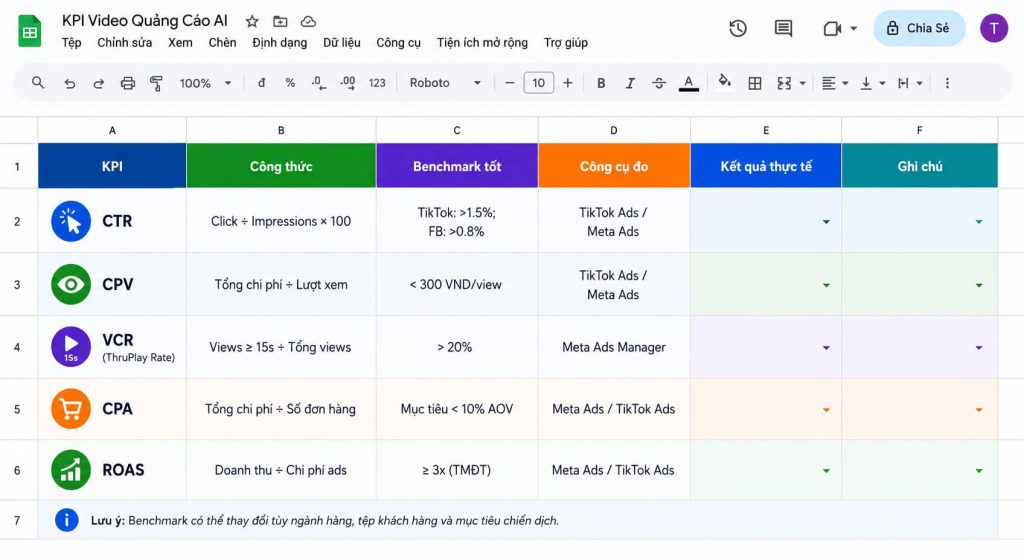Open the Định dạng menu
This screenshot has height=560, width=1024.
[280, 42]
